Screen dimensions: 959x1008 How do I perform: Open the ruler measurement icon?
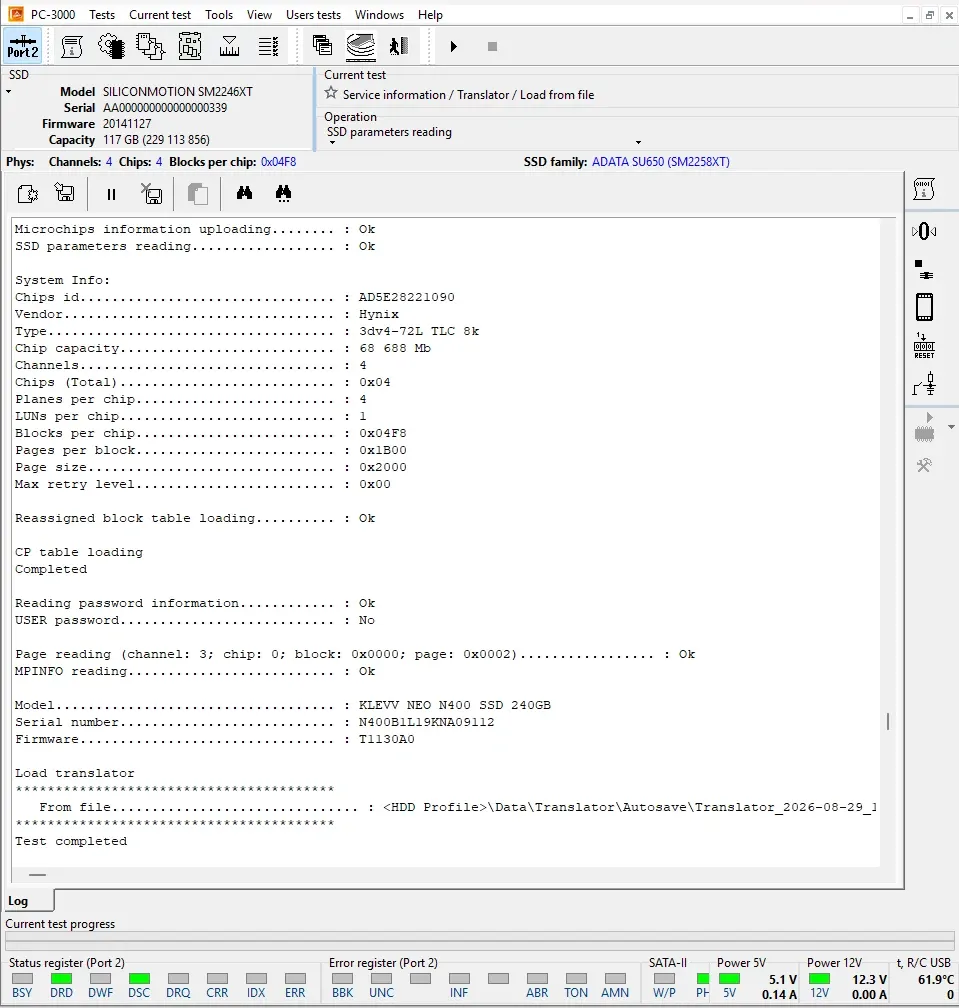pyautogui.click(x=229, y=46)
